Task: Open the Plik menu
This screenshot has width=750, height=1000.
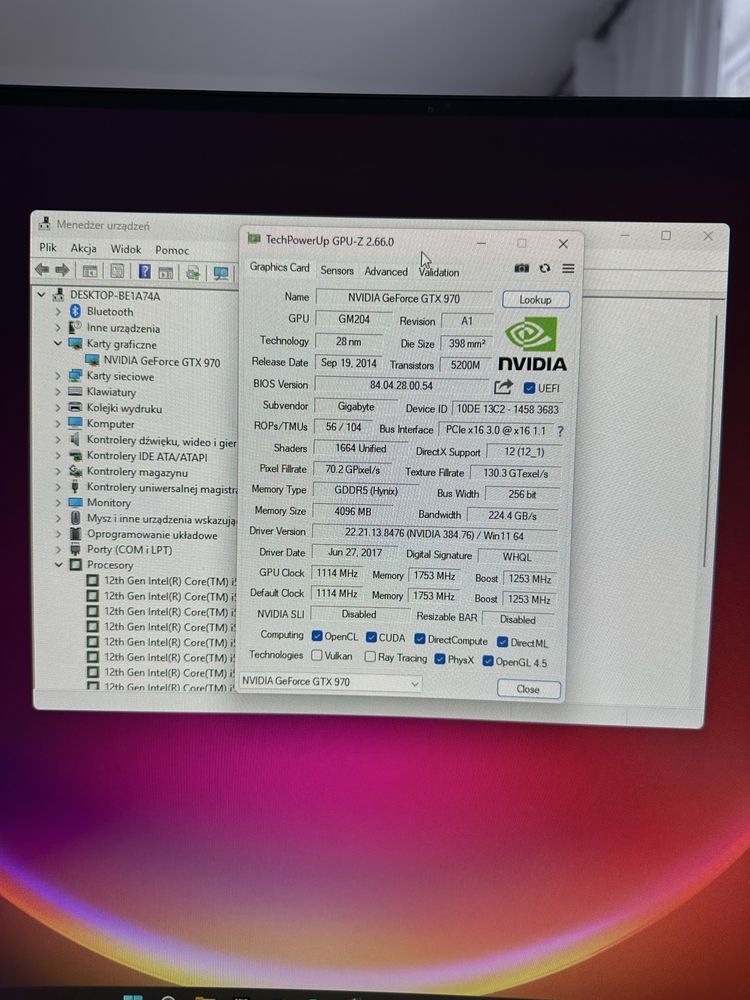Action: point(48,247)
